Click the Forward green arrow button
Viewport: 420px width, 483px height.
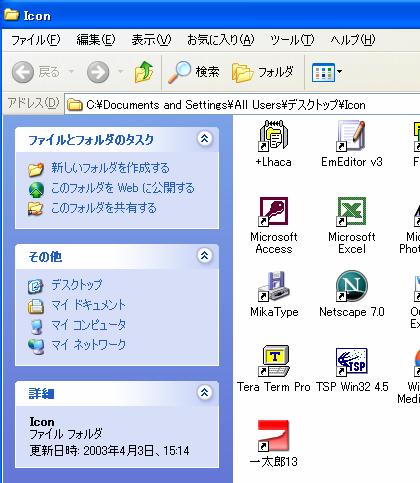pyautogui.click(x=98, y=72)
